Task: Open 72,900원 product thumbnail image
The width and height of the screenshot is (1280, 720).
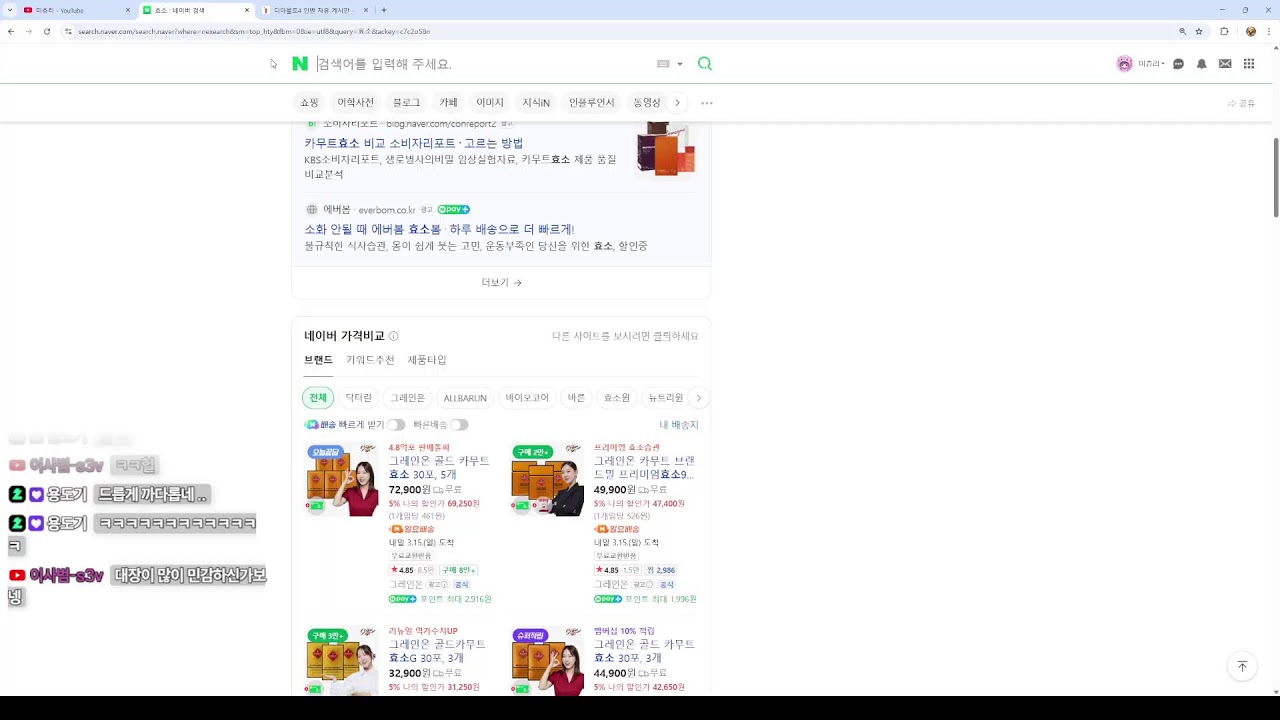Action: pyautogui.click(x=342, y=480)
